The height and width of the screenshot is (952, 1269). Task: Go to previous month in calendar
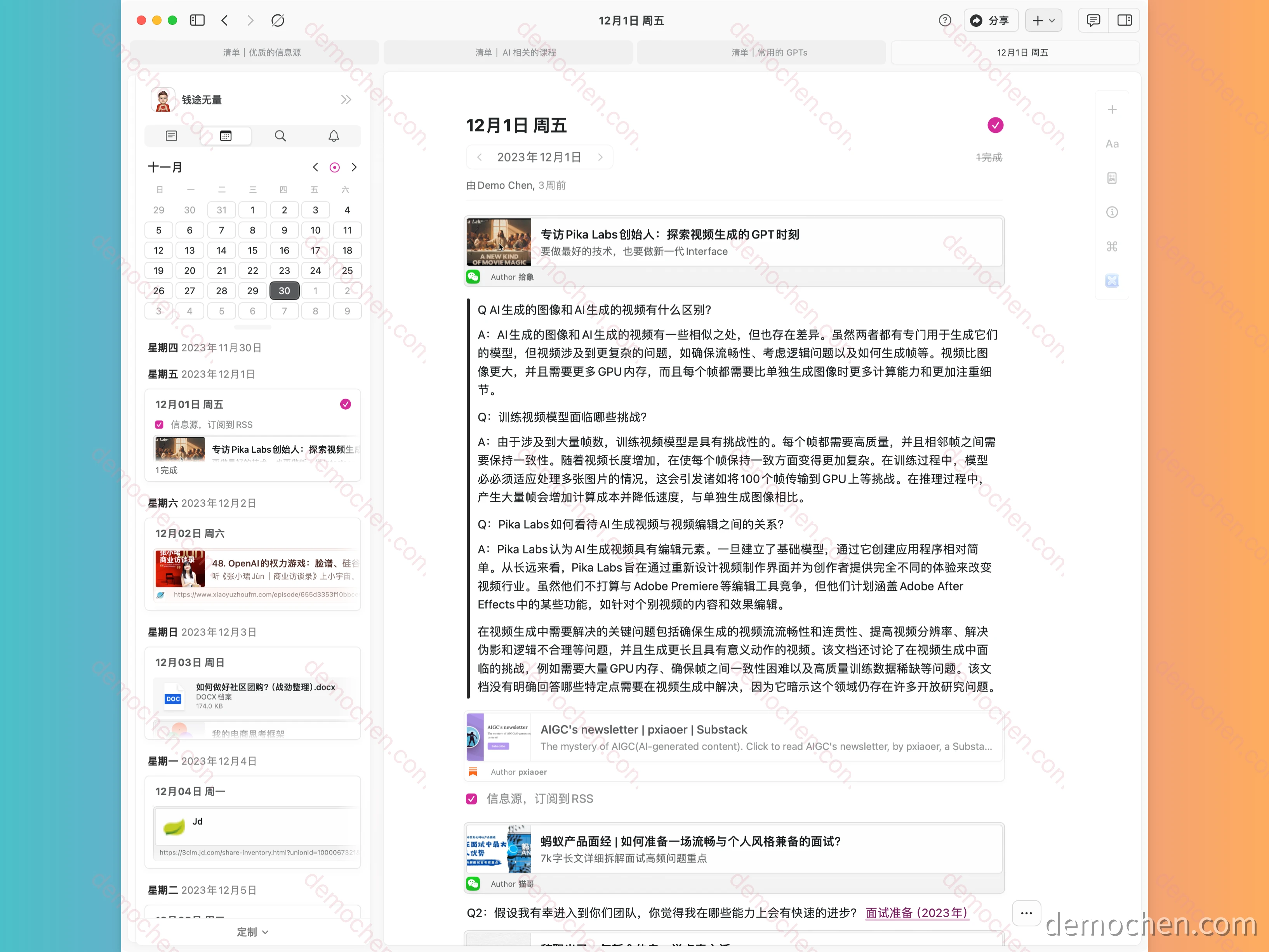316,167
